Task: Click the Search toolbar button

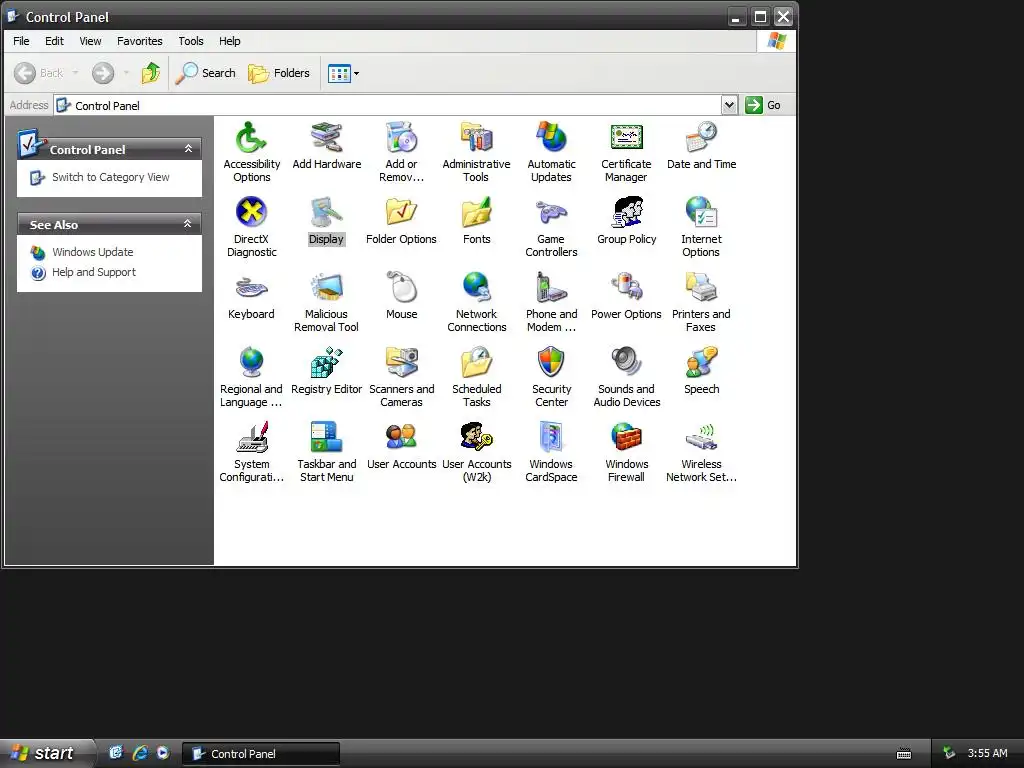Action: (205, 73)
